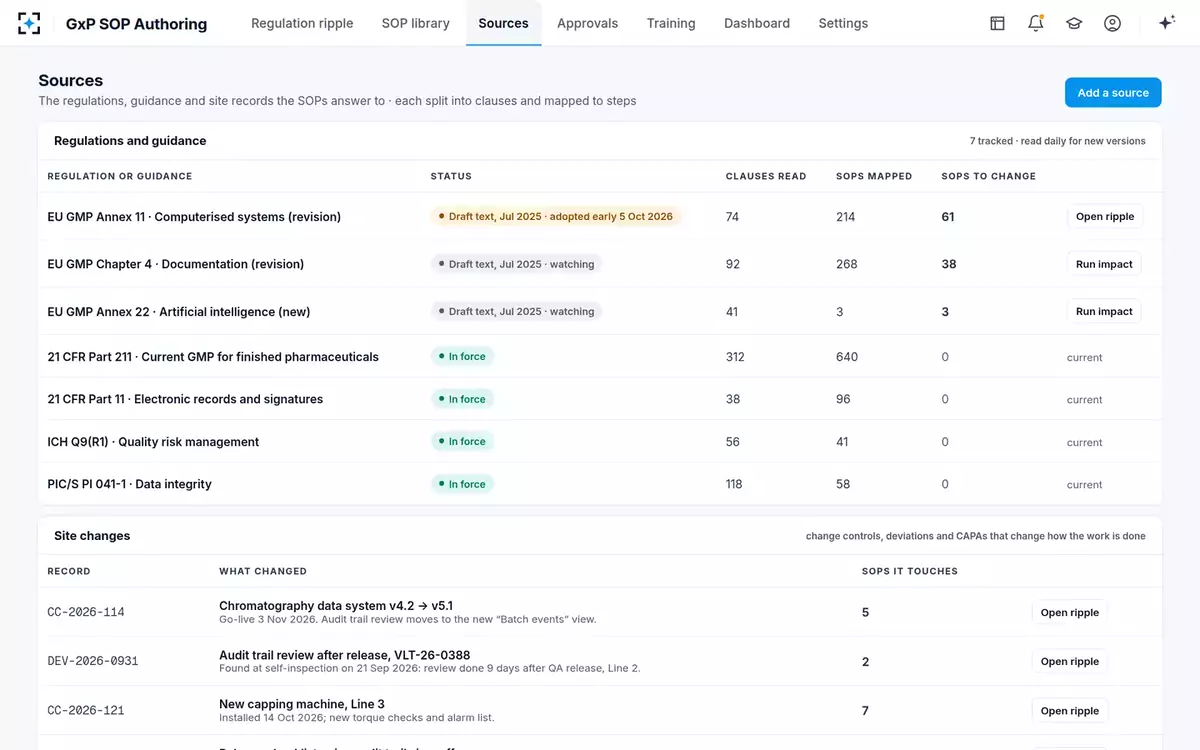Screen dimensions: 1200x750
Task: Click 'current' label for 21 CFR Part 211
Action: [x=1084, y=357]
